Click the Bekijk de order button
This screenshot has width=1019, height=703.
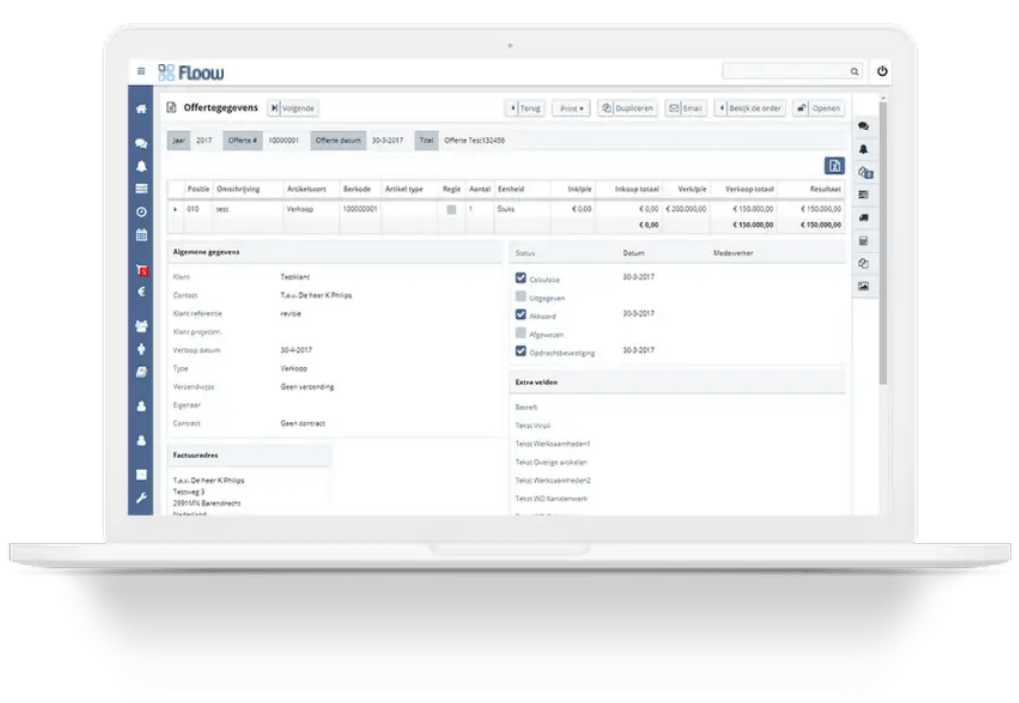coord(749,108)
